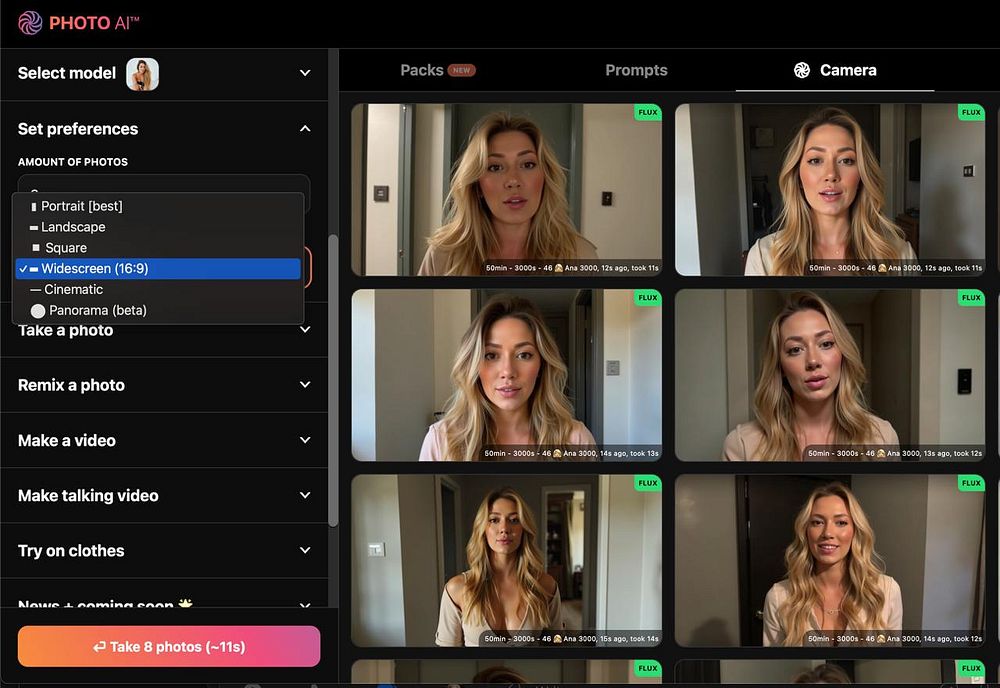
Task: Click the Photo AI swirl logo icon
Action: click(30, 23)
